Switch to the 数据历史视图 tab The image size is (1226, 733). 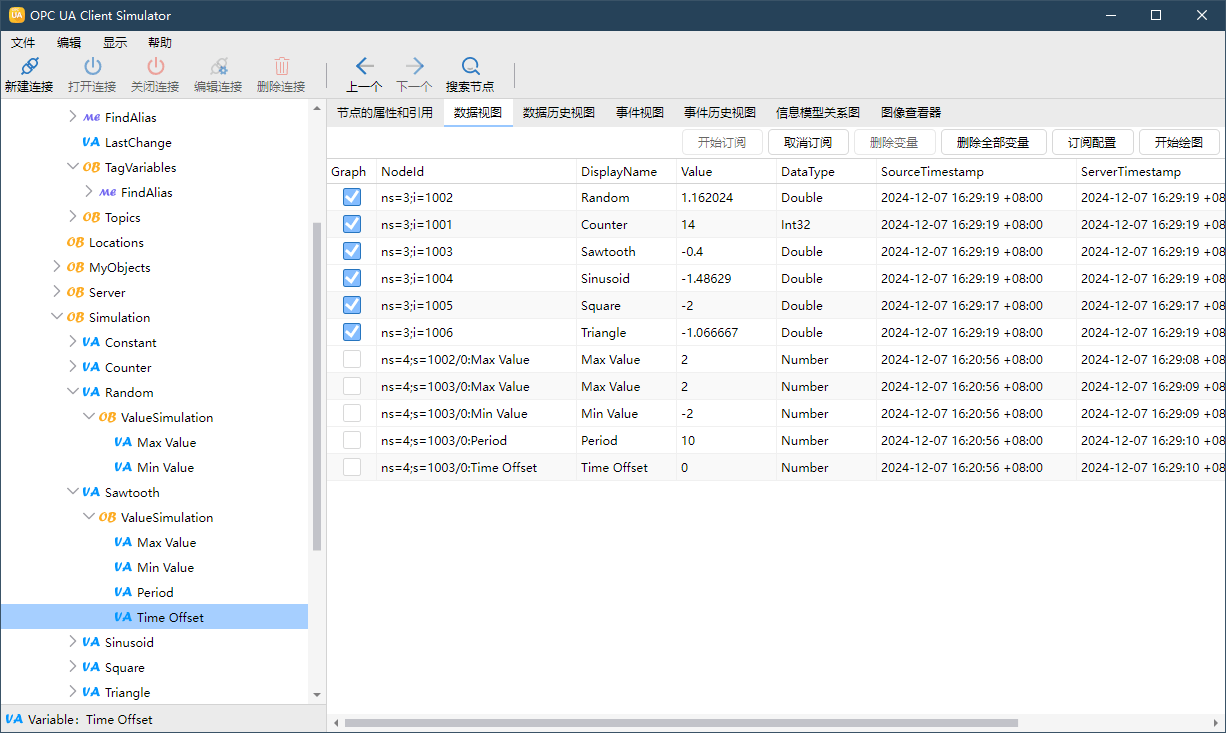pos(558,113)
